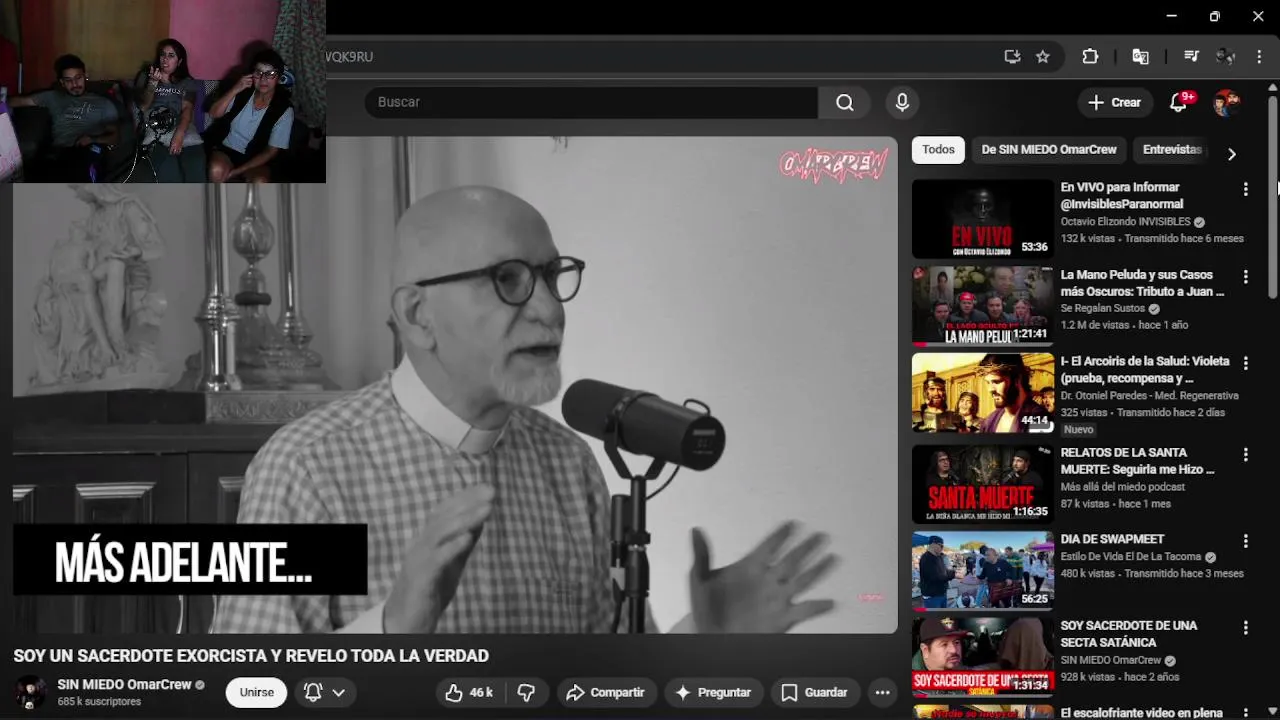The width and height of the screenshot is (1280, 720).
Task: Click the Unirse membership button
Action: point(256,692)
